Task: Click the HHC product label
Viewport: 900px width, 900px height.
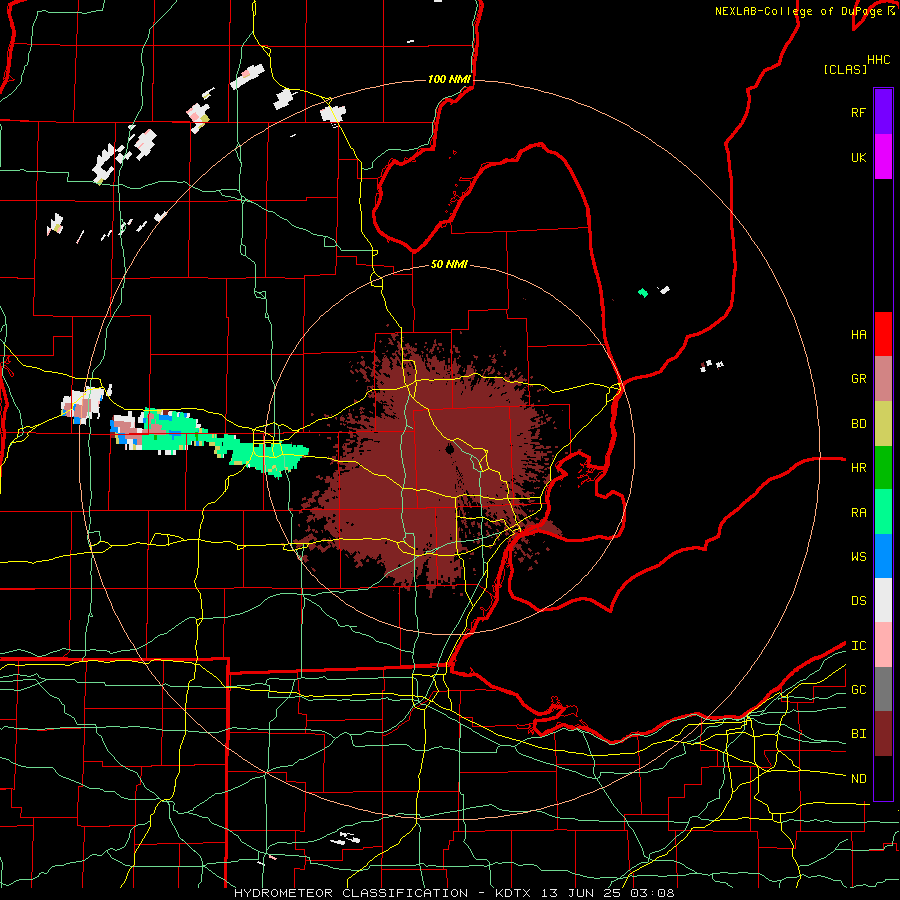Action: tap(878, 60)
